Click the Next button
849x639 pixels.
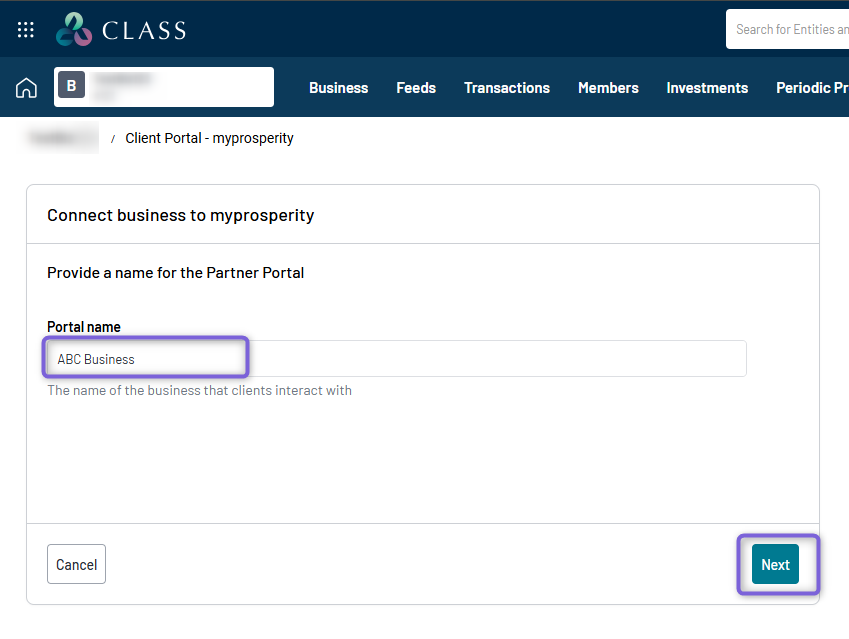click(775, 564)
